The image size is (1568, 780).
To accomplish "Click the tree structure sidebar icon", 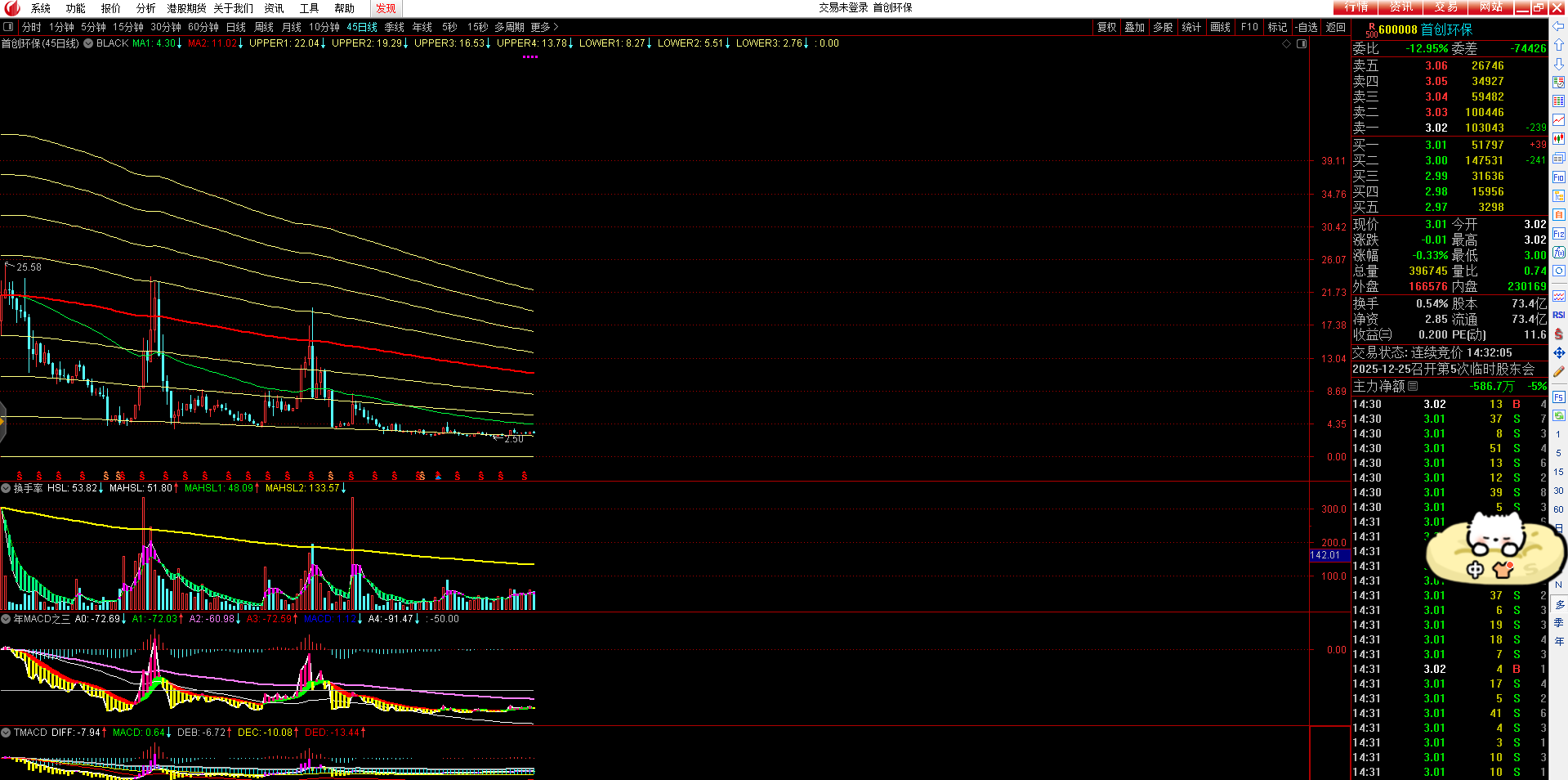I will tap(1558, 195).
